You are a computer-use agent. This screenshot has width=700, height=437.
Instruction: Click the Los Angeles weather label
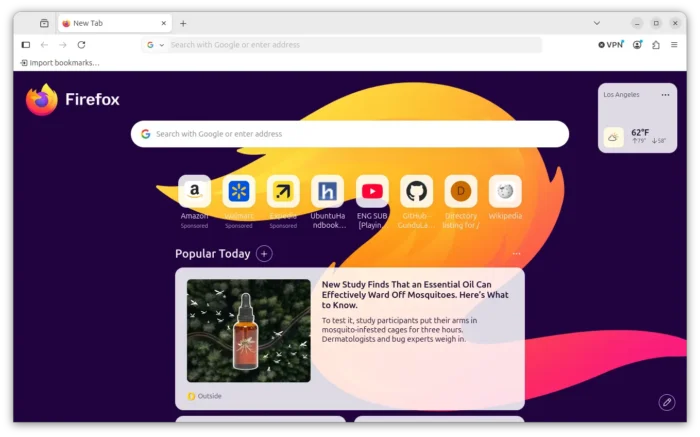click(x=621, y=95)
